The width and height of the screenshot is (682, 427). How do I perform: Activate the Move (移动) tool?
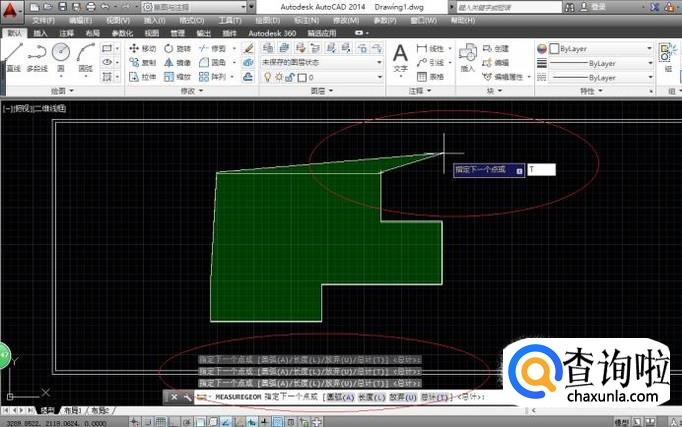click(142, 47)
